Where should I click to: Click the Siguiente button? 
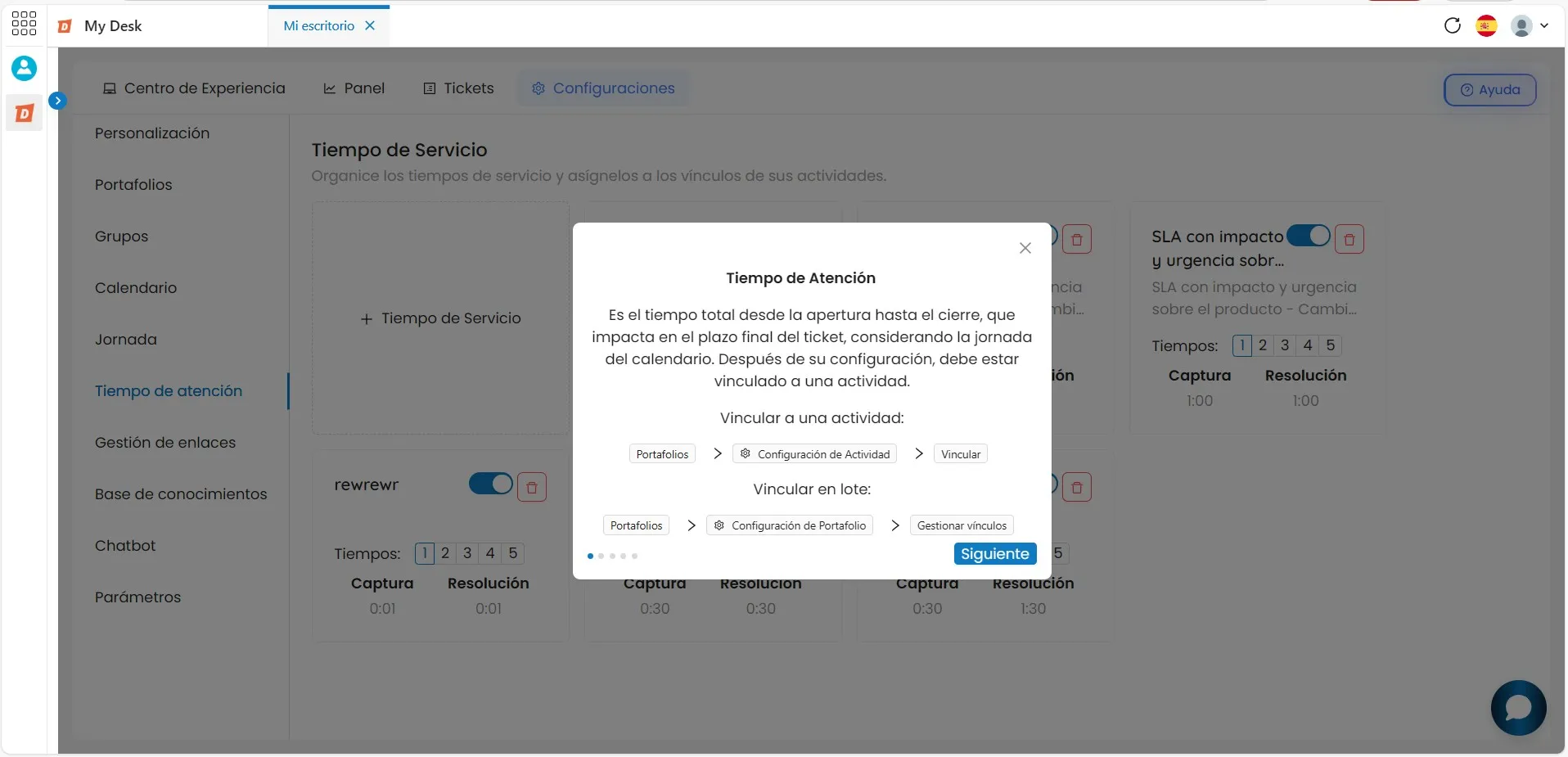[995, 554]
